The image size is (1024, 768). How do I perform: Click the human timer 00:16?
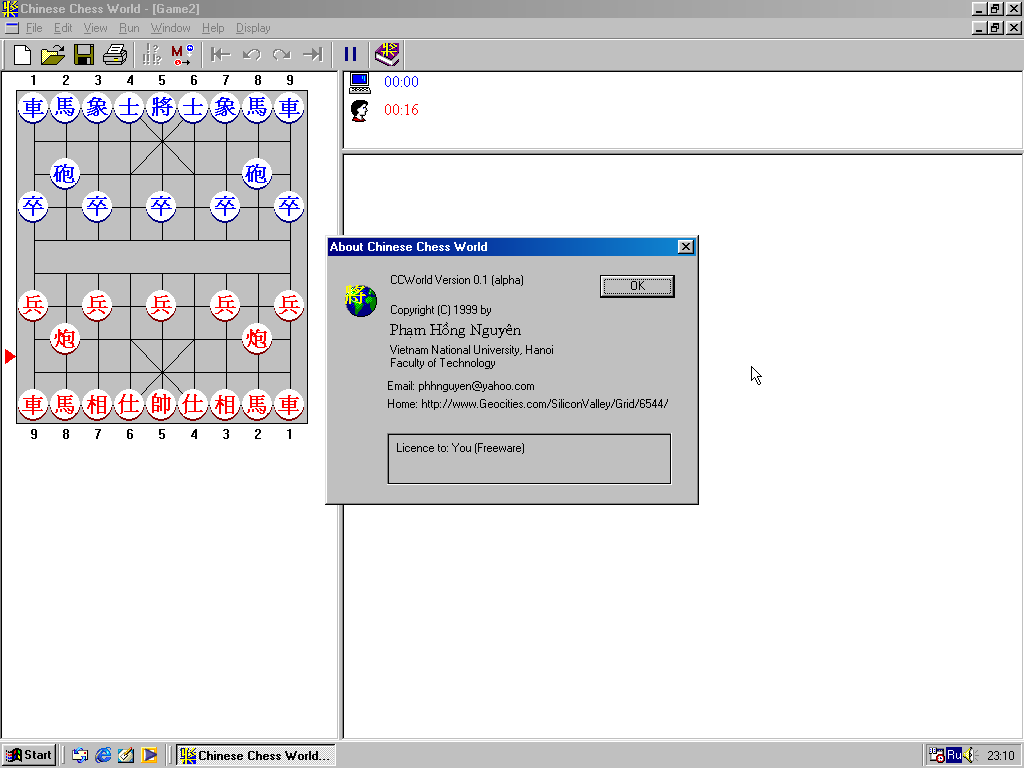point(401,110)
